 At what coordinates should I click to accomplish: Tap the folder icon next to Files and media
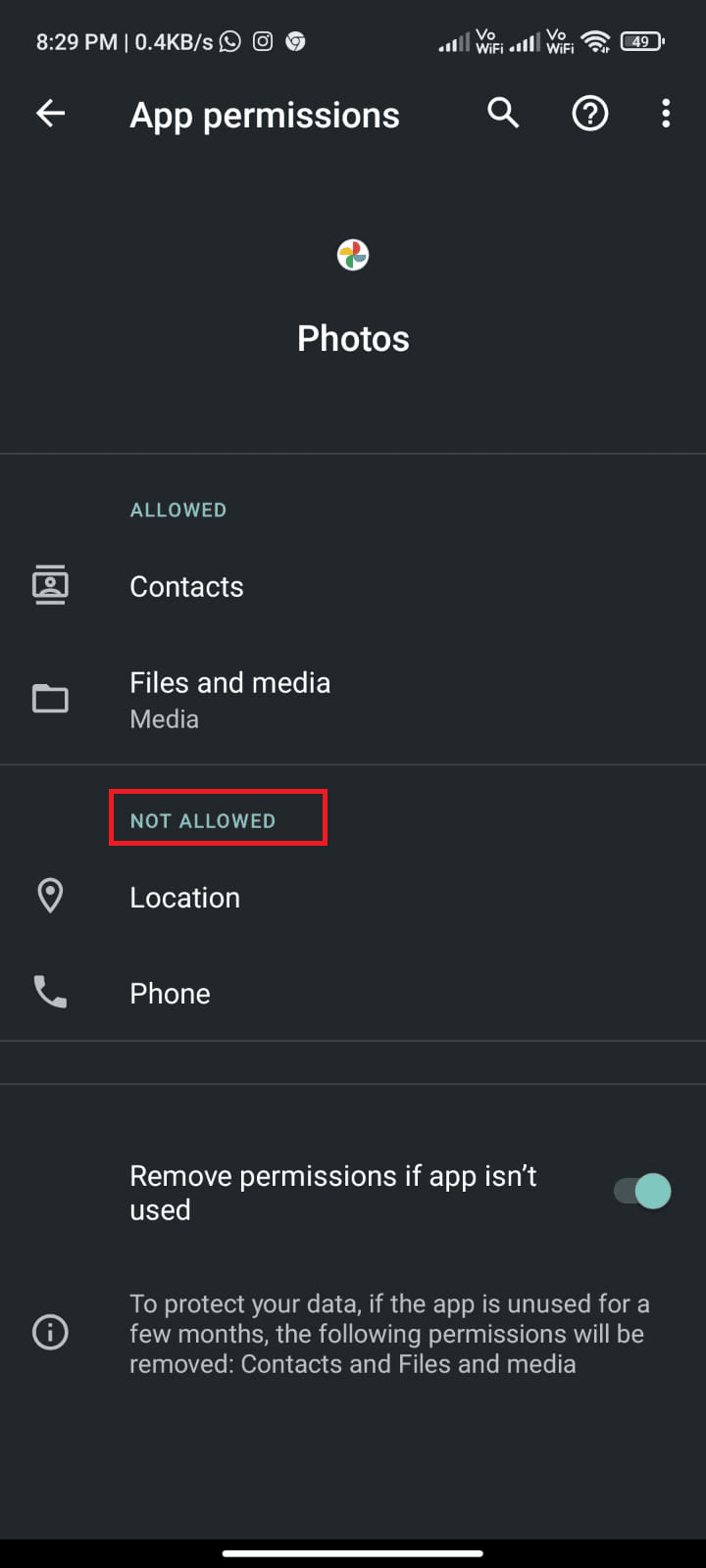pos(50,698)
